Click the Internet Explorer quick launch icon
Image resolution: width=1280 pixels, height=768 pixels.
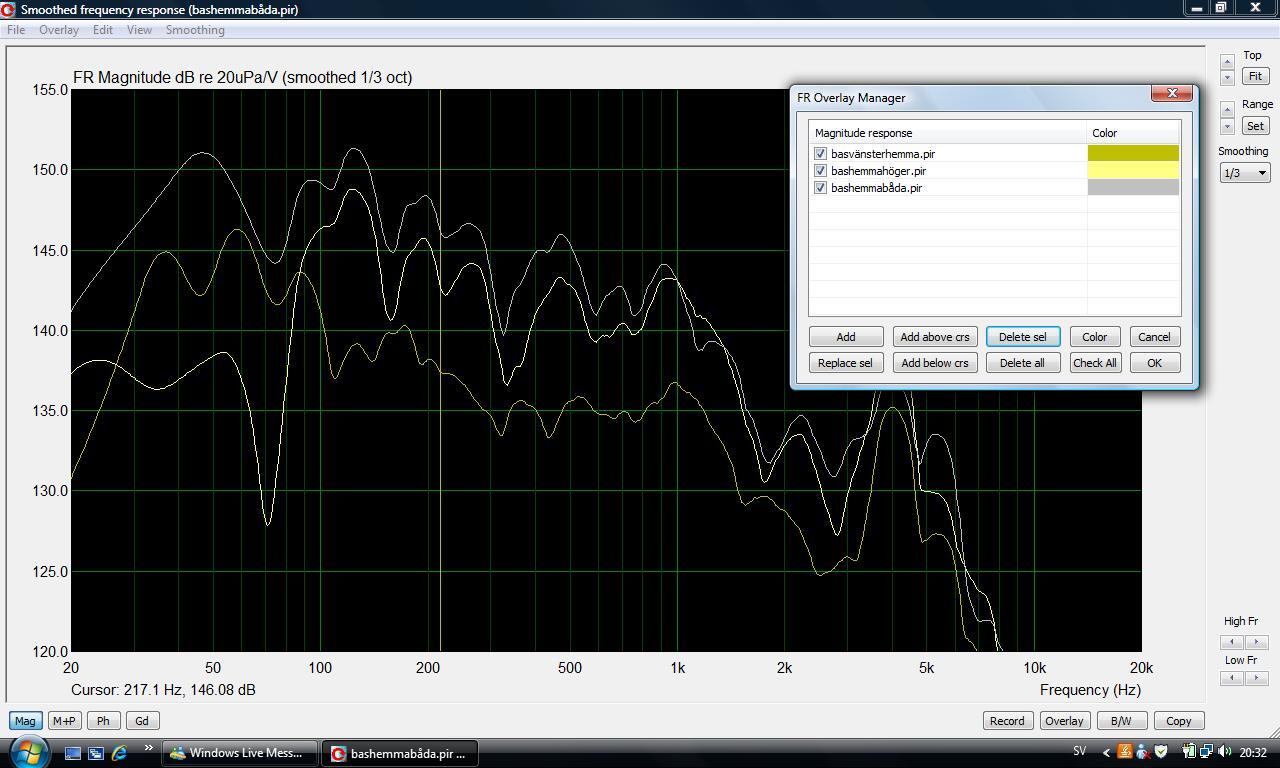120,753
